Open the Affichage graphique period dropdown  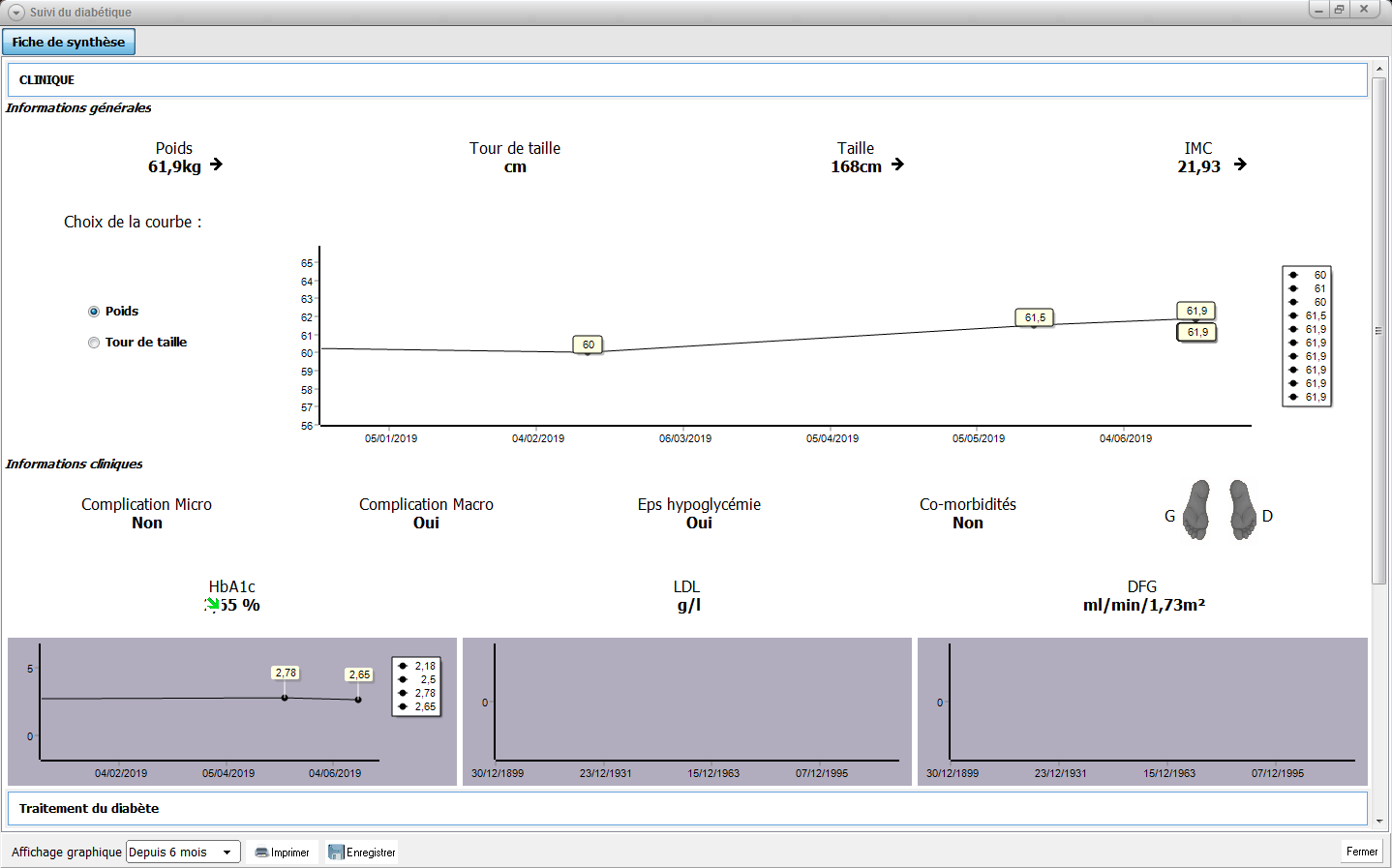click(183, 853)
